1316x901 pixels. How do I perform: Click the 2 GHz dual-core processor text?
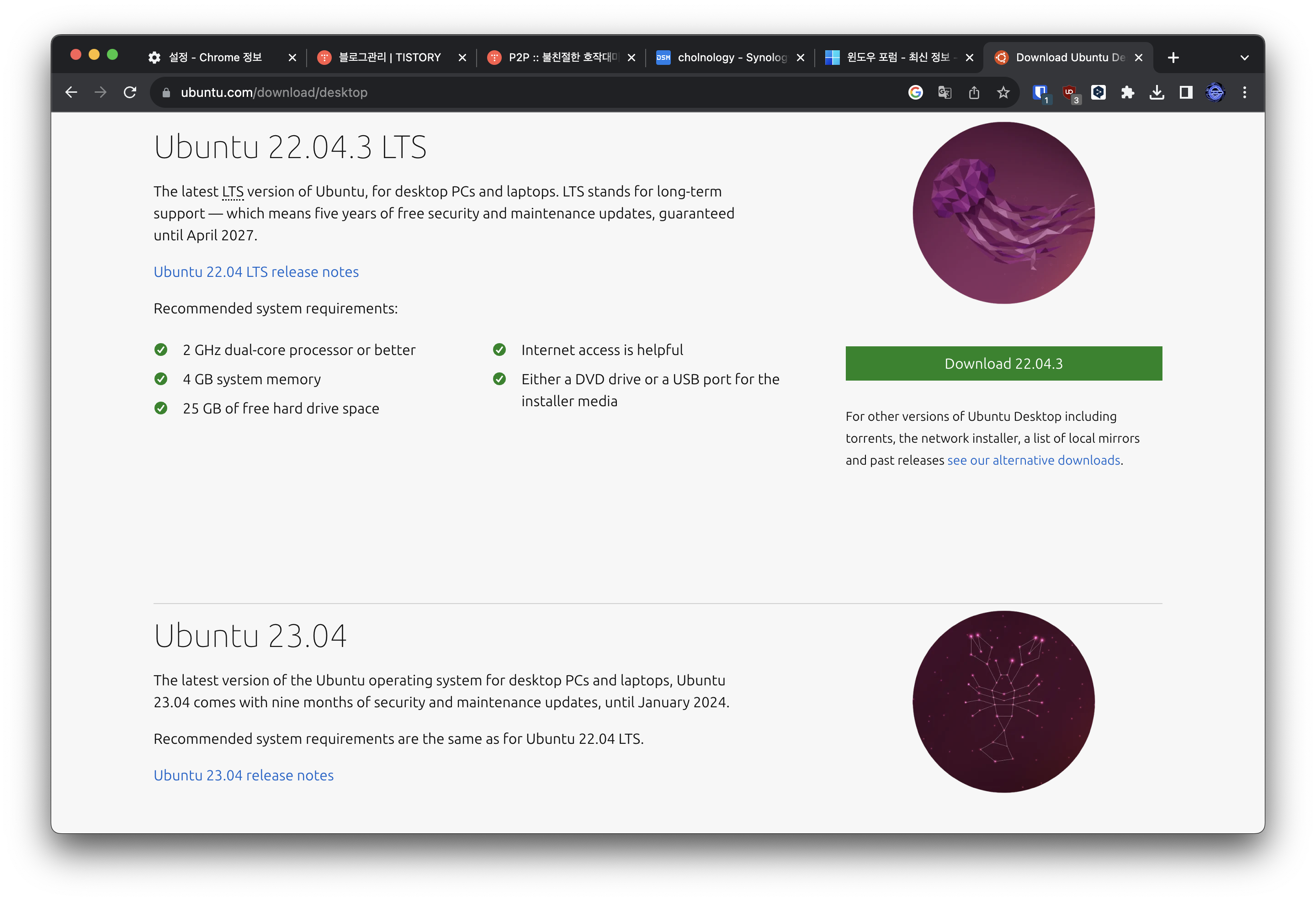(x=299, y=350)
